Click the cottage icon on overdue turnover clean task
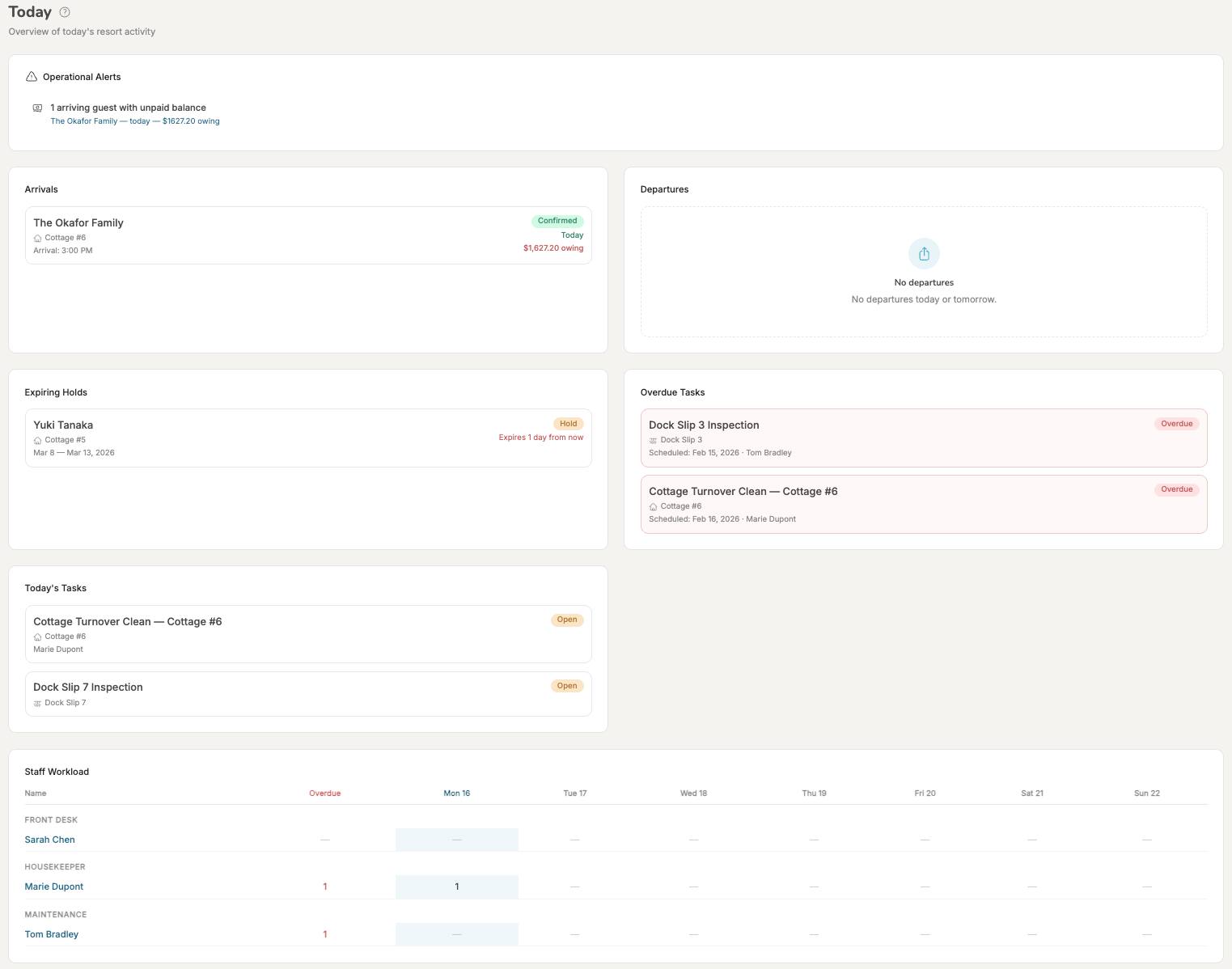 point(653,506)
